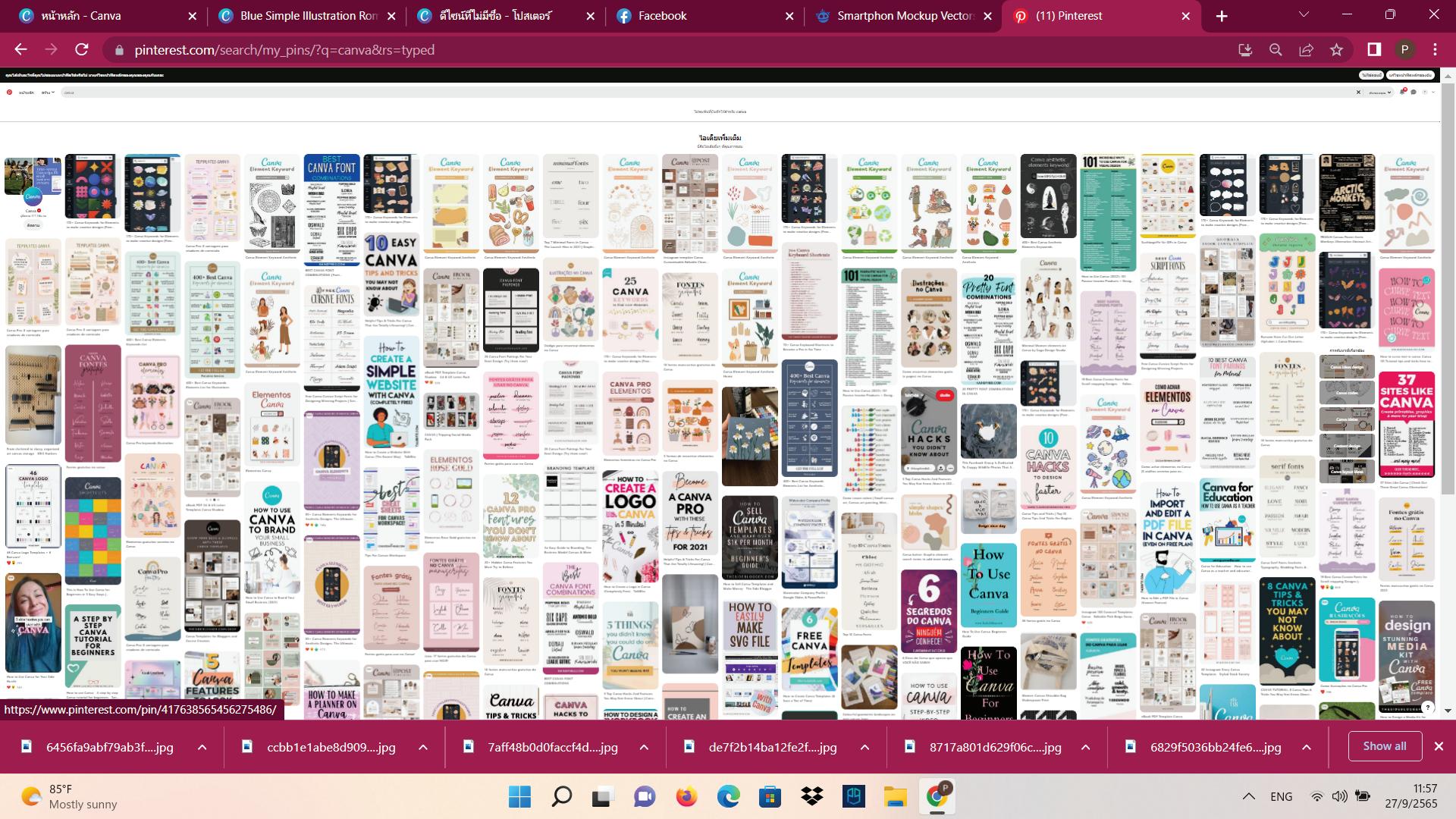Expand options for ccbb1e1abe8d909 download
1456x819 pixels.
(423, 747)
